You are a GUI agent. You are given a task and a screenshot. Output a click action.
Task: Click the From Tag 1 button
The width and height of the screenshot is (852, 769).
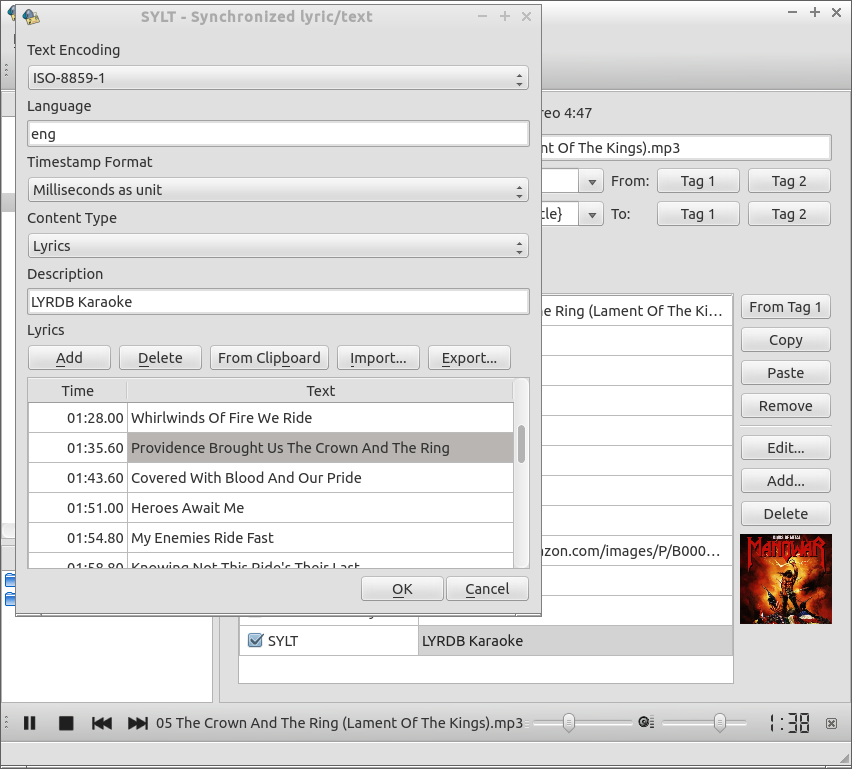tap(785, 307)
